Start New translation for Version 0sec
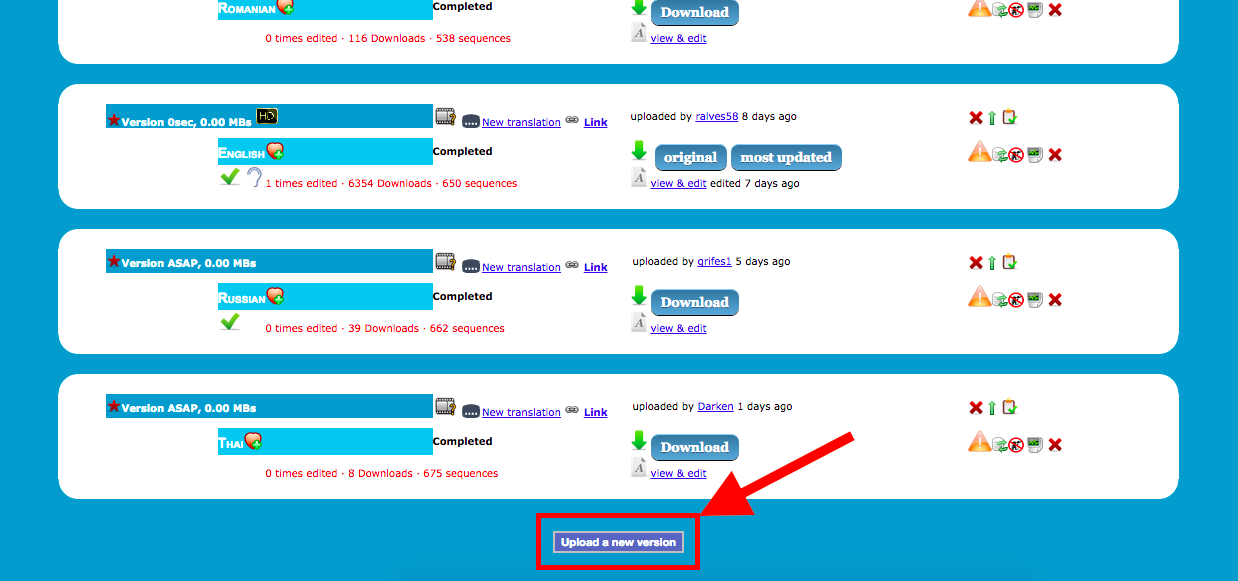 521,123
